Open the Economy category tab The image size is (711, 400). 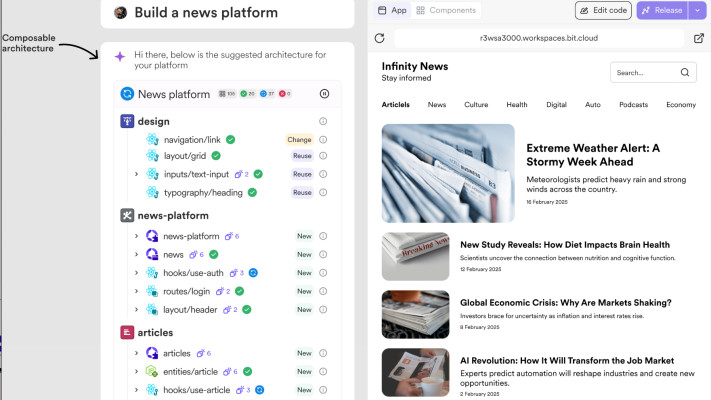pyautogui.click(x=681, y=105)
